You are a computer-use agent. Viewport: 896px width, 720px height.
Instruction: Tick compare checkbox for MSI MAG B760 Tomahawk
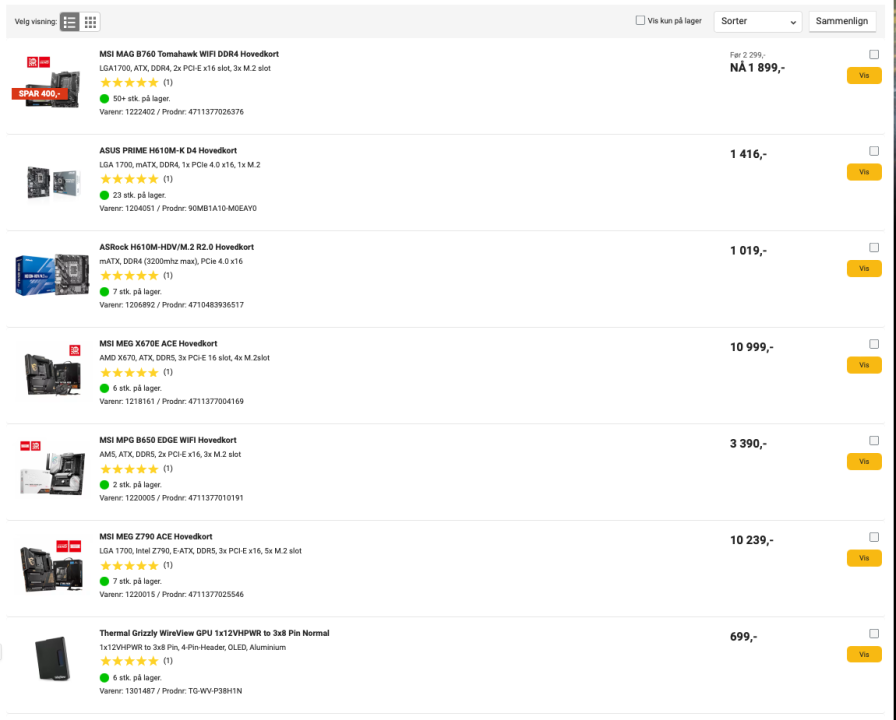[x=874, y=54]
